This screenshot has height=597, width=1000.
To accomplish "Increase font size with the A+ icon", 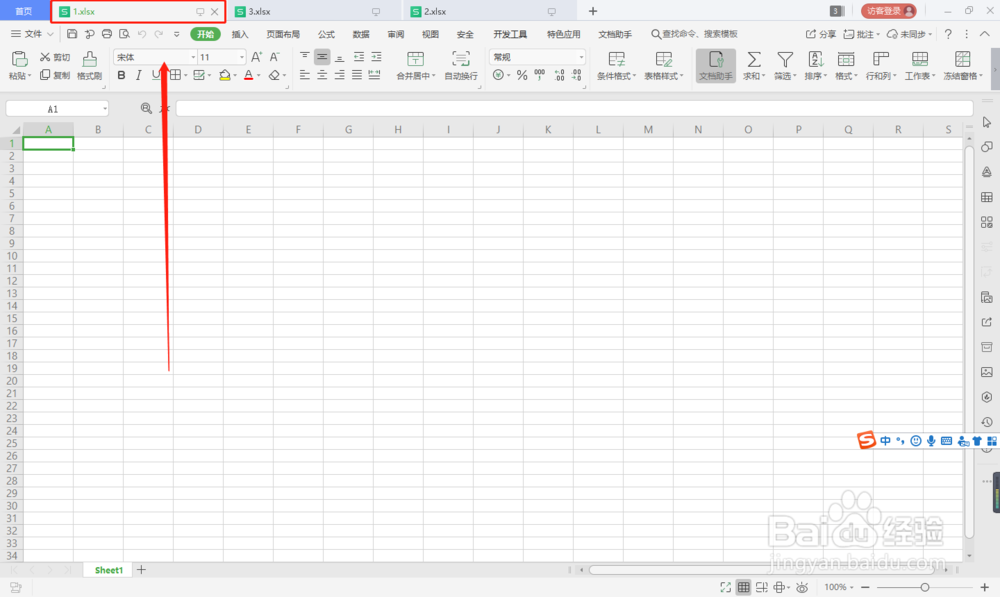I will coord(256,57).
